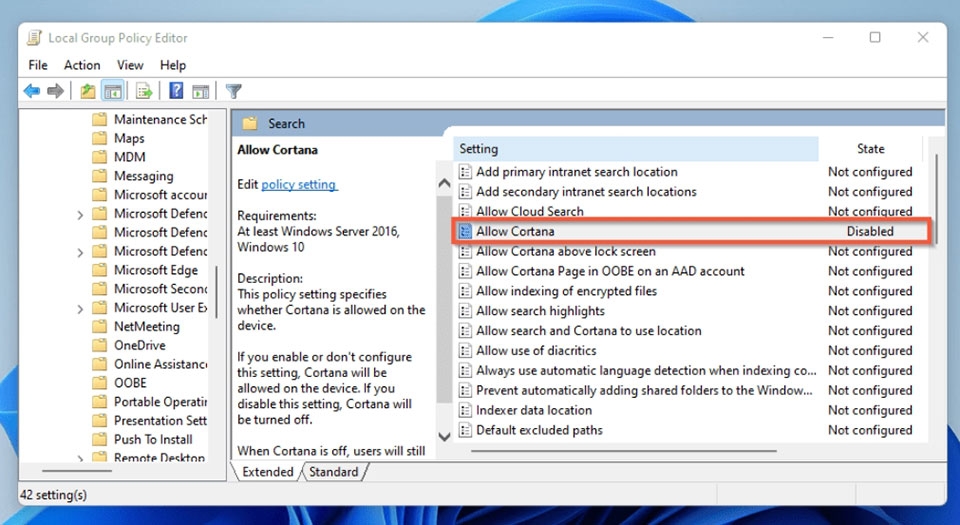
Task: Click the Maps folder icon in tree
Action: tap(99, 138)
